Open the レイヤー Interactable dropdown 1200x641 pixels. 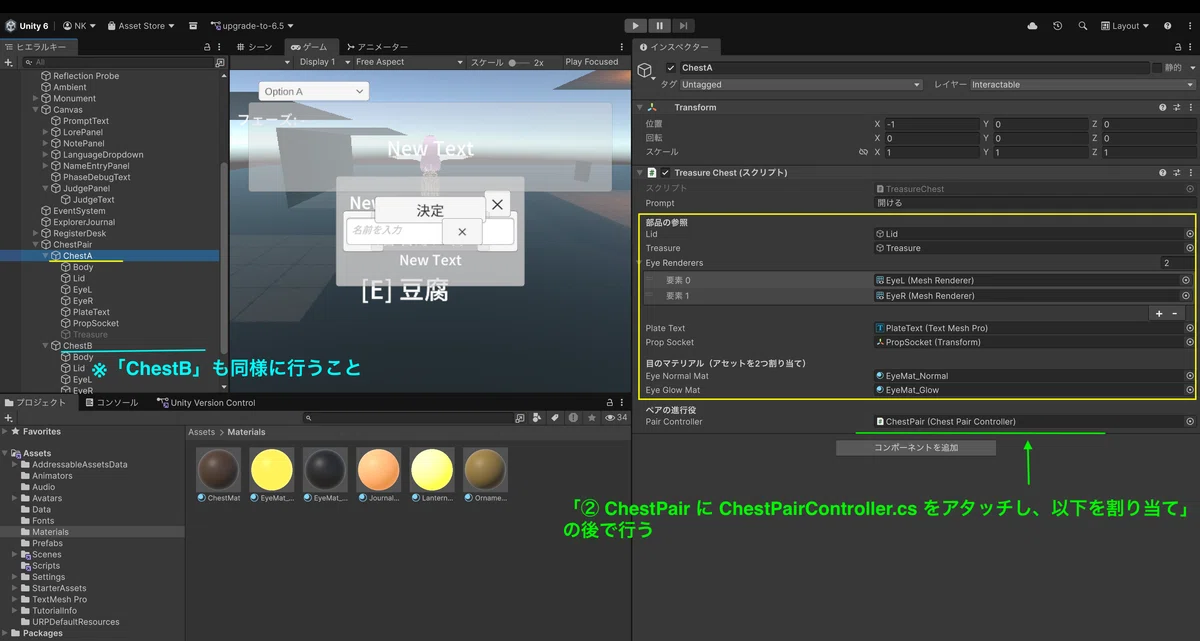pos(1083,85)
